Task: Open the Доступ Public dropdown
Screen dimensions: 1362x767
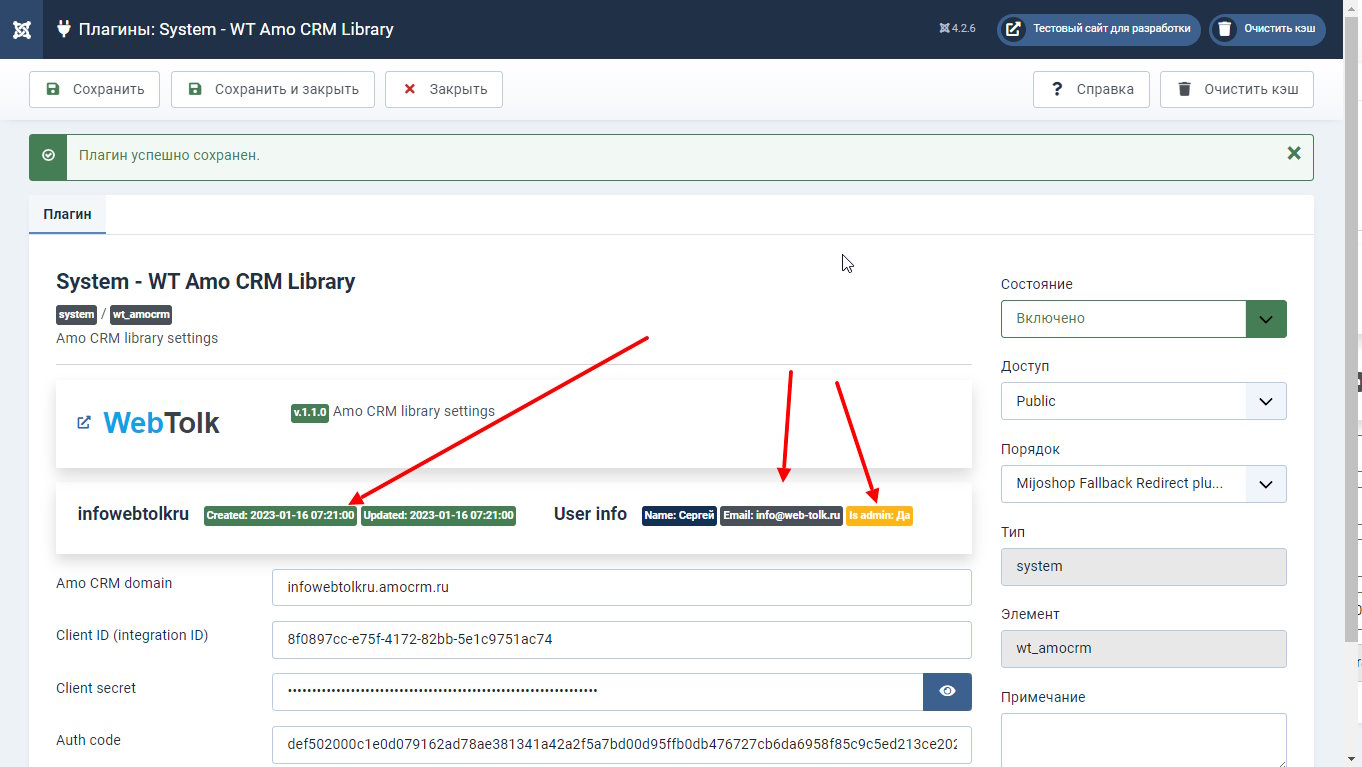Action: click(1143, 401)
